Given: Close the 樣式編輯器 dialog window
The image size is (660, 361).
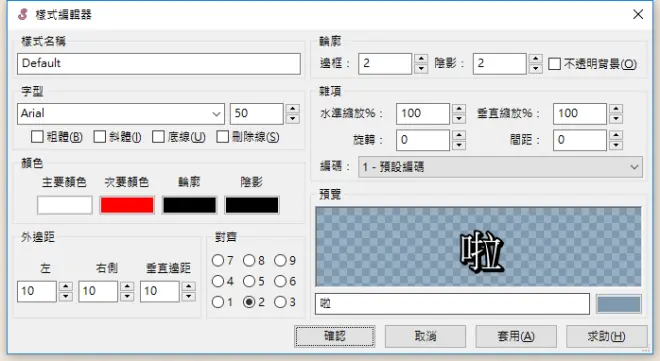Looking at the screenshot, I should click(638, 14).
